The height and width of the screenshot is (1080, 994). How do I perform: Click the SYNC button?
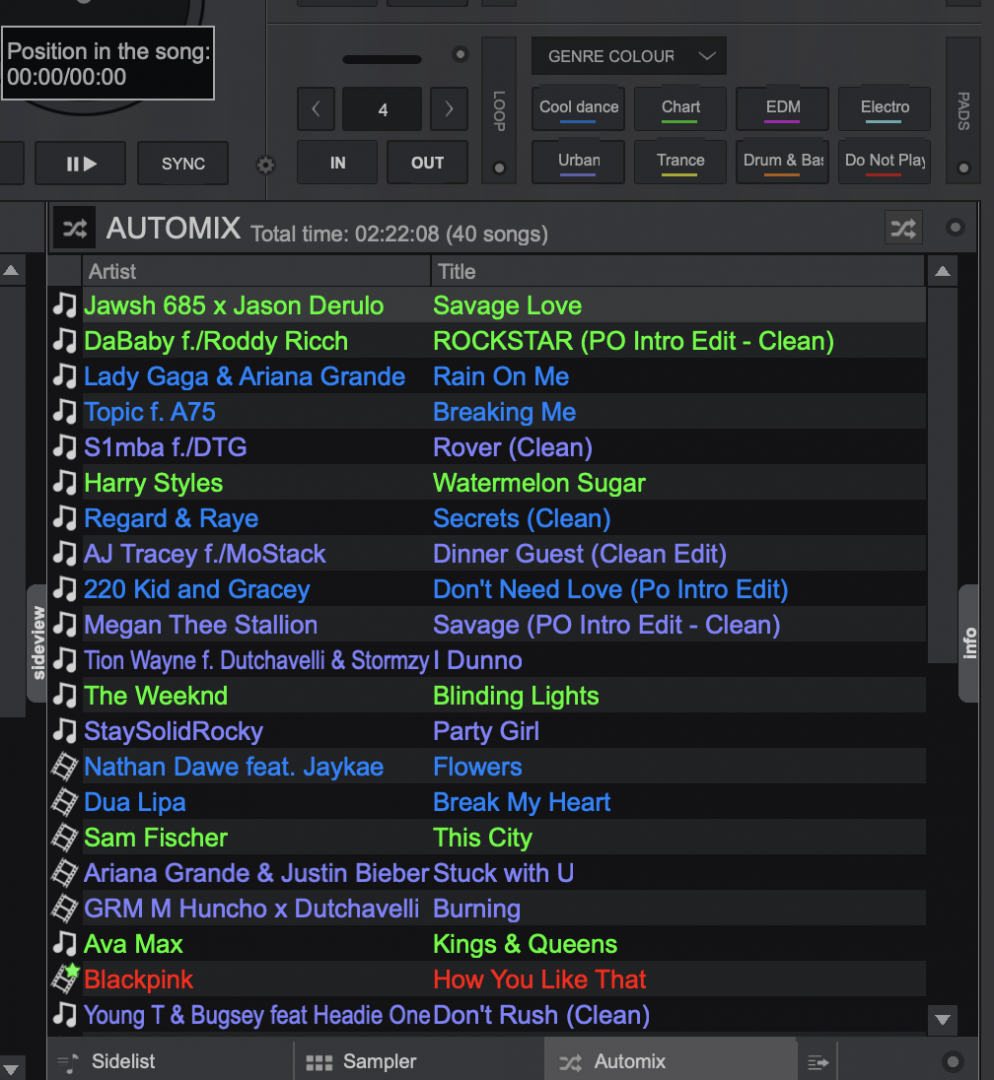pos(183,163)
